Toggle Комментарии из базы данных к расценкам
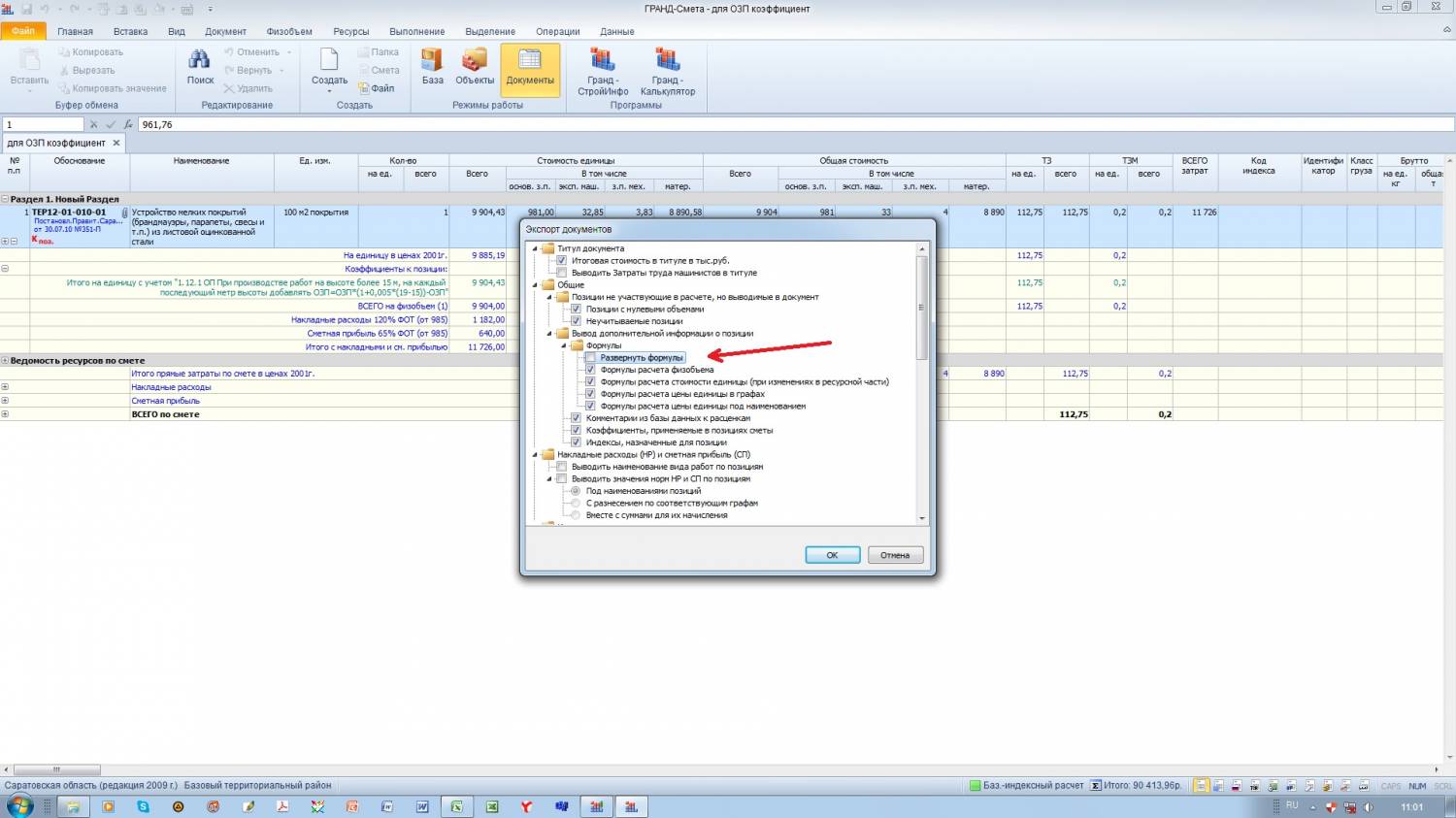Viewport: 1456px width, 818px height. [576, 418]
